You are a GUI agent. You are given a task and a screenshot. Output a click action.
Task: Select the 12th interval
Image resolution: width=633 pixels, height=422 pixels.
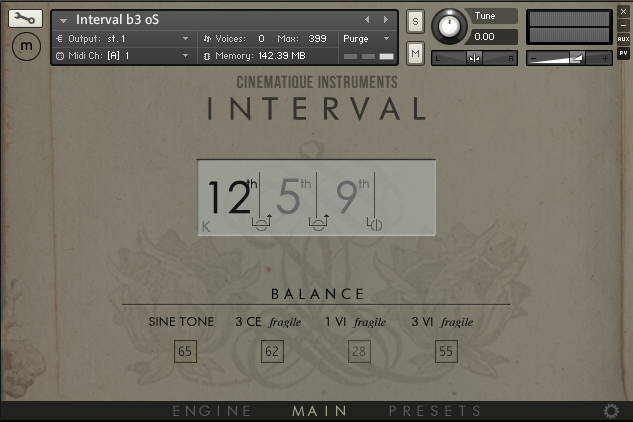pos(232,196)
